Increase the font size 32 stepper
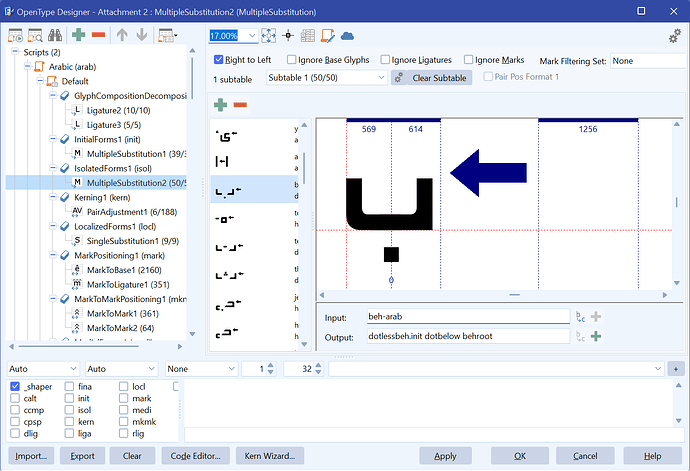690x471 pixels. tap(318, 365)
